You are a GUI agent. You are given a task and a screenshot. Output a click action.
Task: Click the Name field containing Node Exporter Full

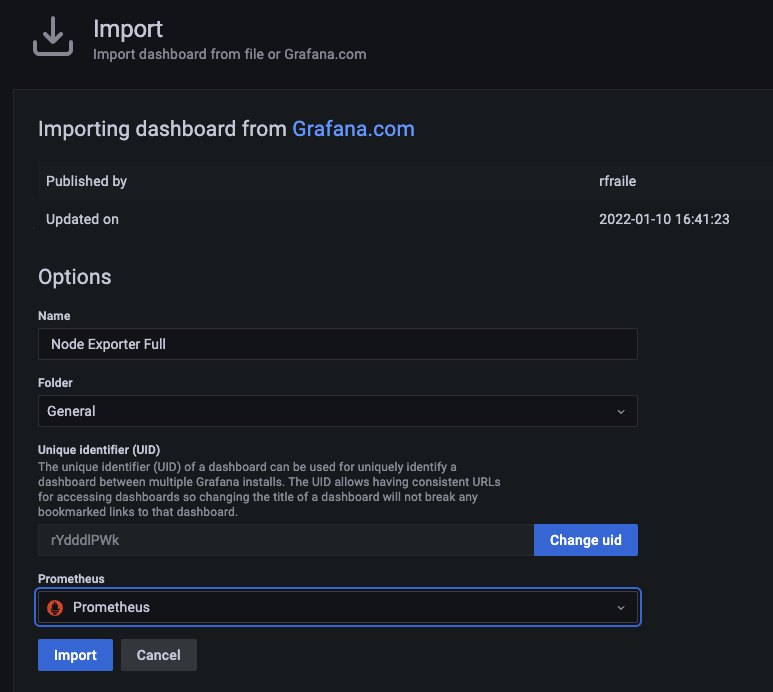[338, 344]
